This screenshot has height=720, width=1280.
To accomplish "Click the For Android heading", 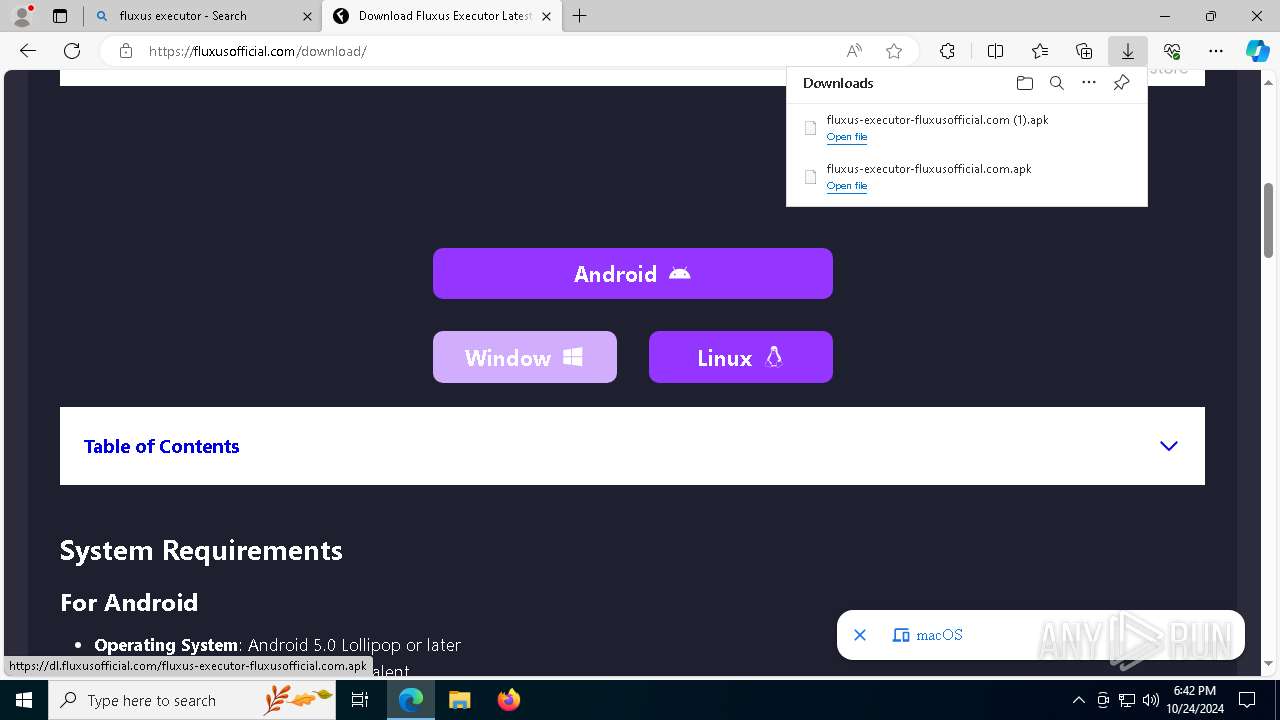I will pos(129,602).
